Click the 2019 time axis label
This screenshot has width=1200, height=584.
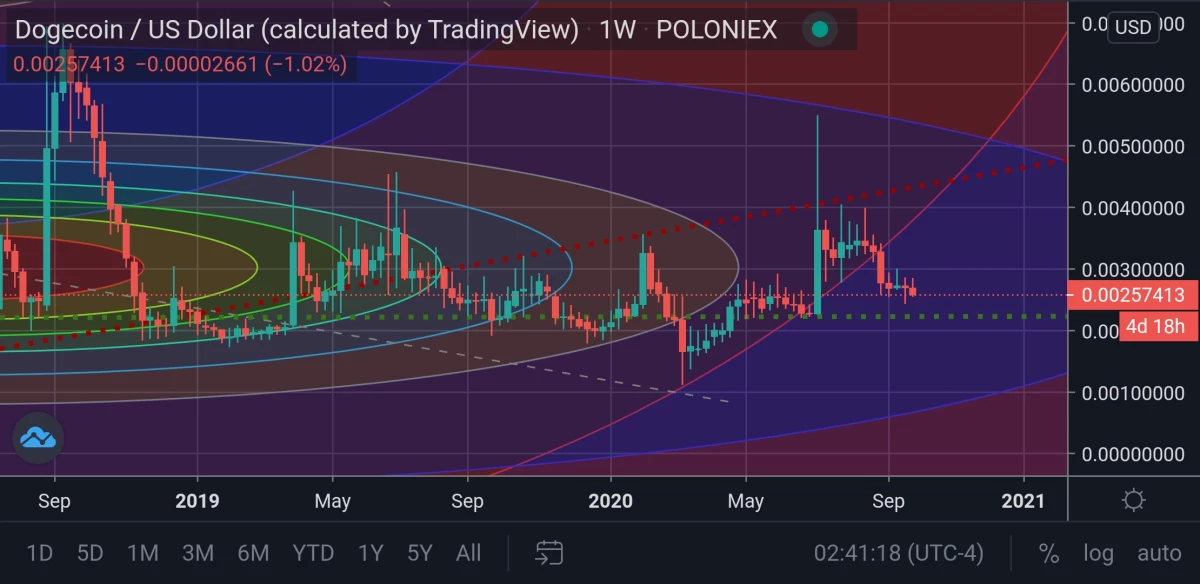click(195, 500)
